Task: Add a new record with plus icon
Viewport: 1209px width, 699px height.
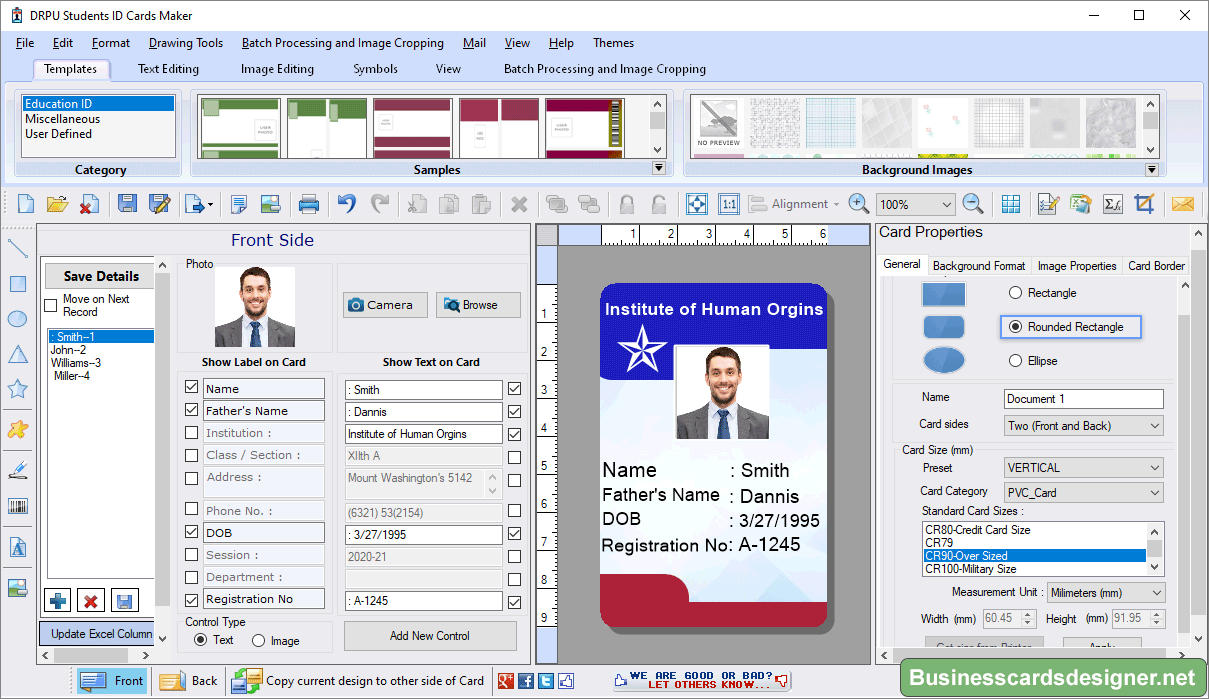Action: (59, 601)
